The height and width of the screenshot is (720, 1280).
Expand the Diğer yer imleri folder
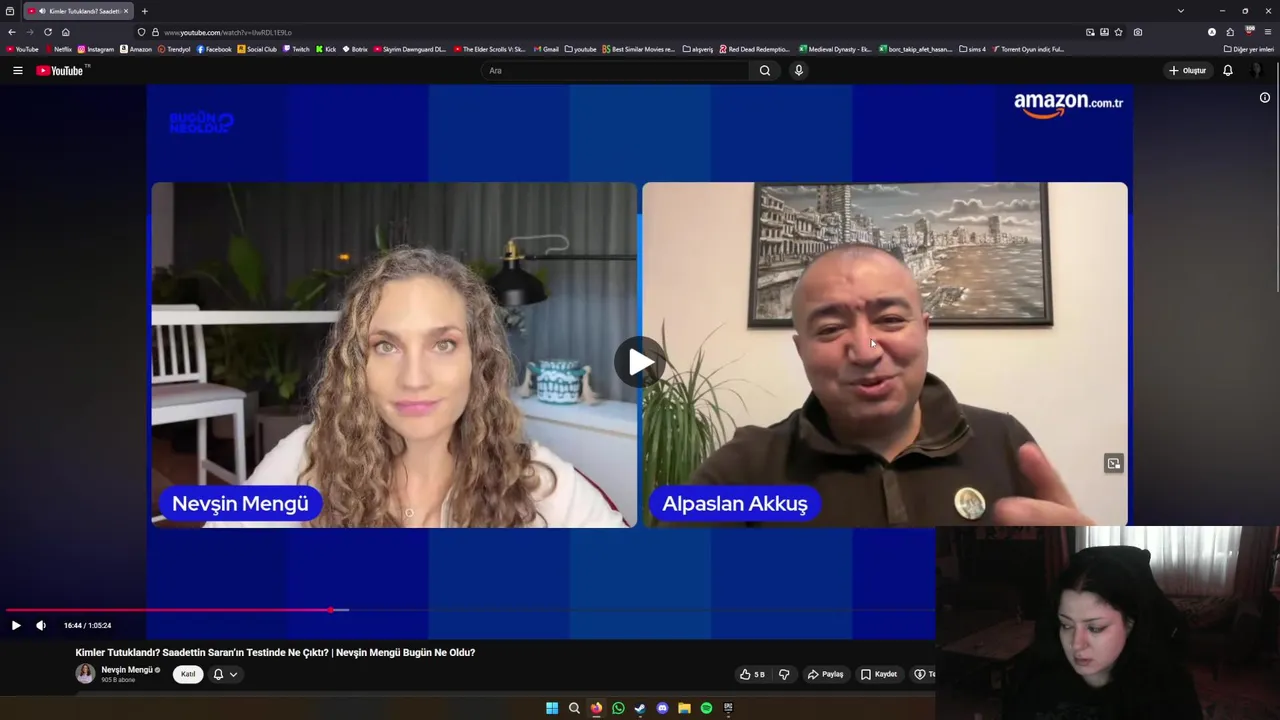(x=1249, y=49)
